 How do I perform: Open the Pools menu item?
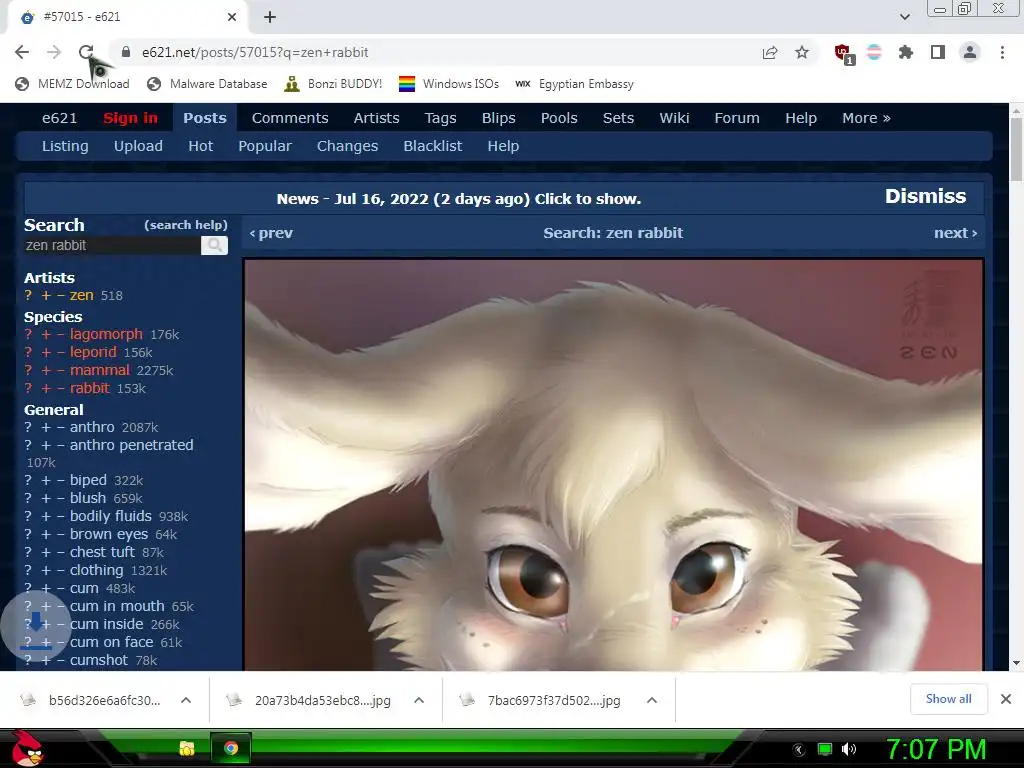[x=559, y=118]
